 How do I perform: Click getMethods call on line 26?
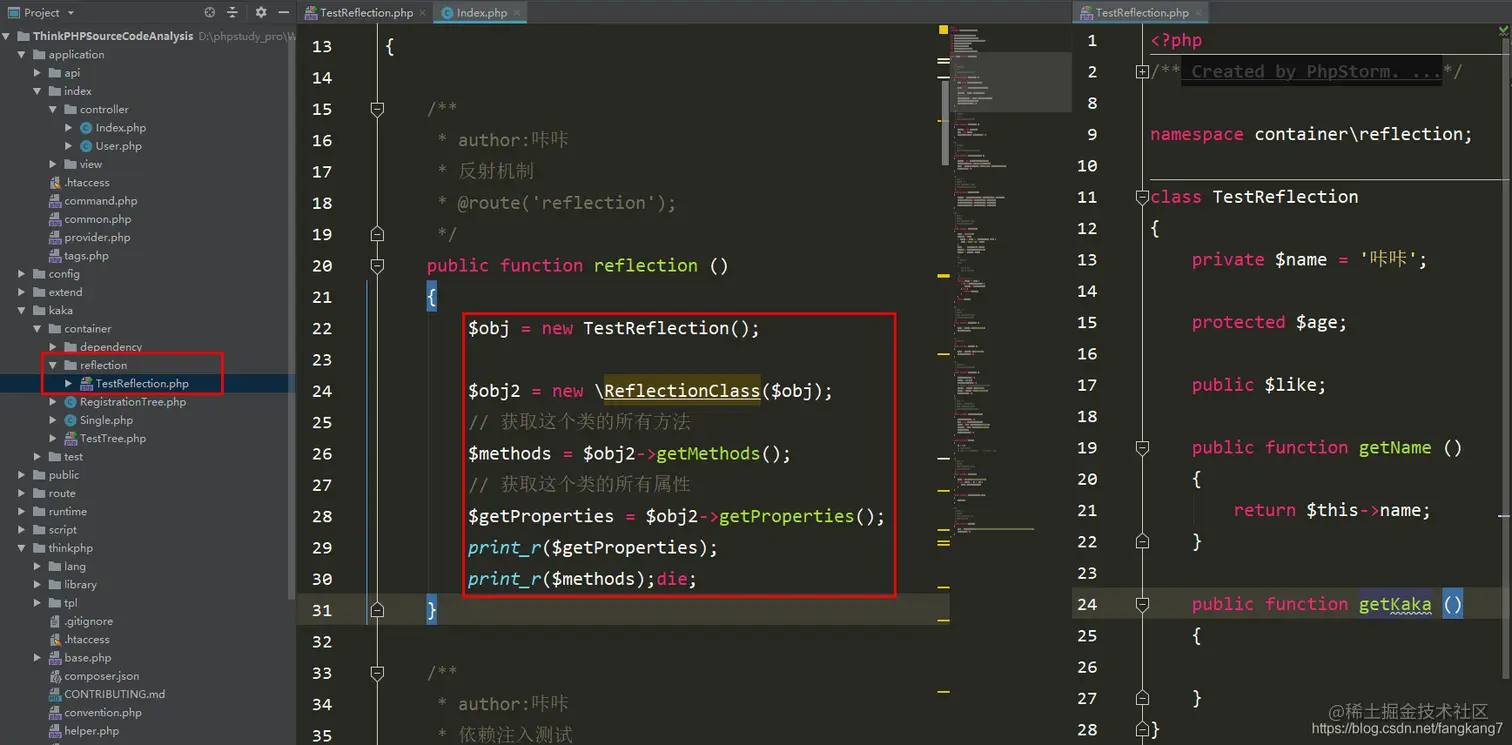708,453
